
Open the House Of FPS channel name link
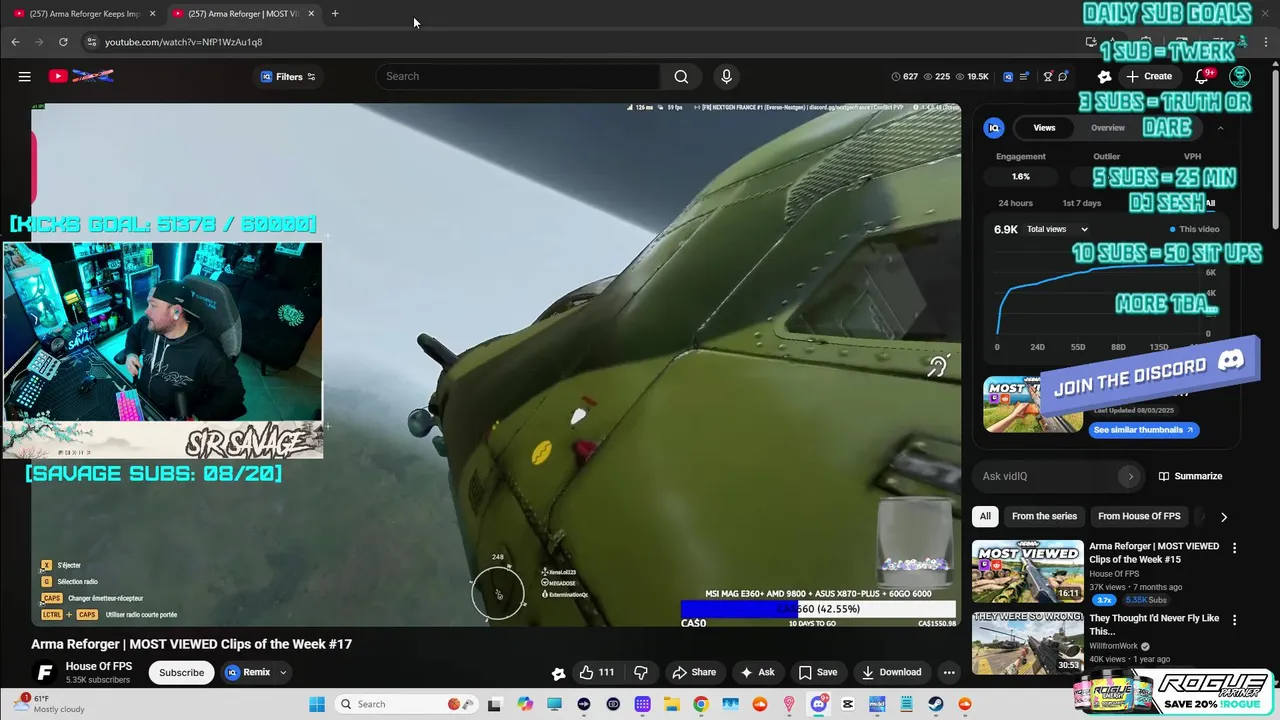[99, 666]
